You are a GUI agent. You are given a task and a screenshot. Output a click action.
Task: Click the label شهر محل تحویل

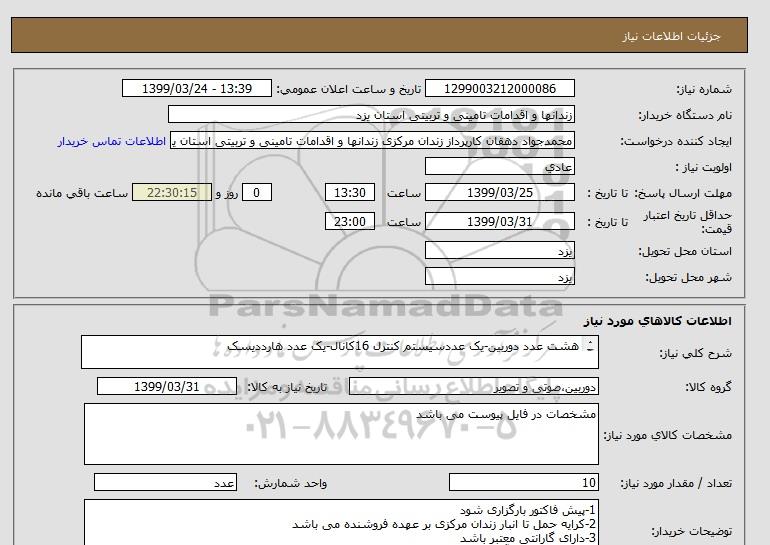(688, 277)
